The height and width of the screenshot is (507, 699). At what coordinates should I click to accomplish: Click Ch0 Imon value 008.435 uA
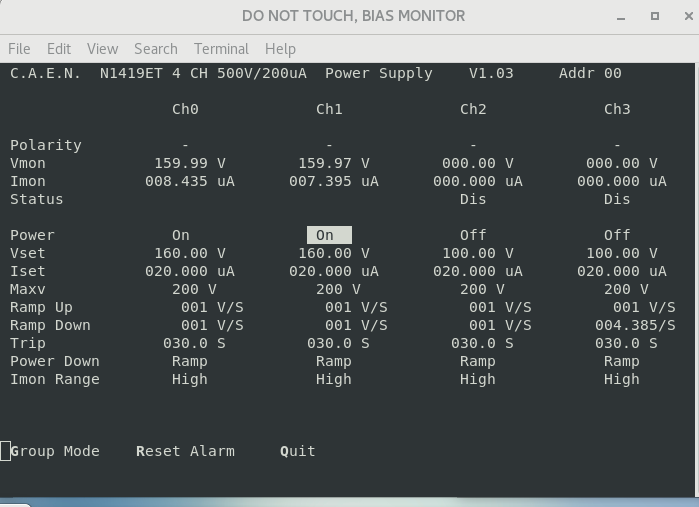pyautogui.click(x=190, y=181)
